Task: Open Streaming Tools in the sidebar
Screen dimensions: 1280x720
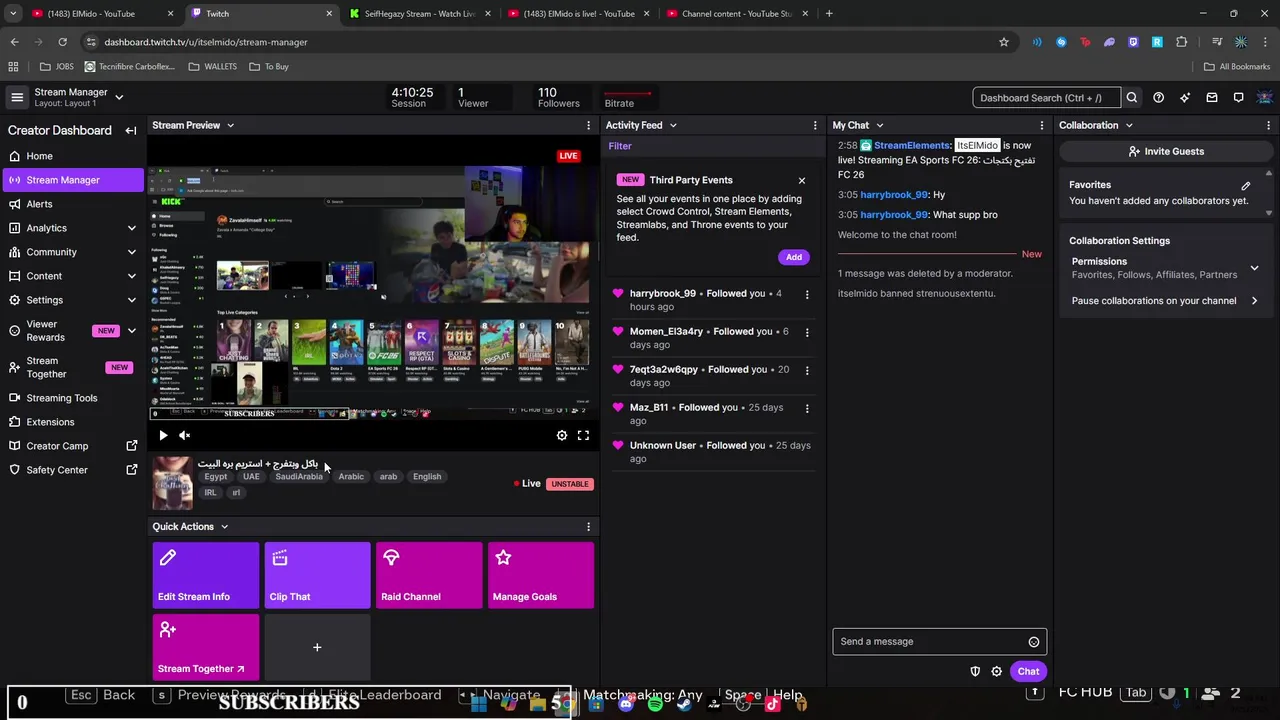Action: (x=72, y=398)
